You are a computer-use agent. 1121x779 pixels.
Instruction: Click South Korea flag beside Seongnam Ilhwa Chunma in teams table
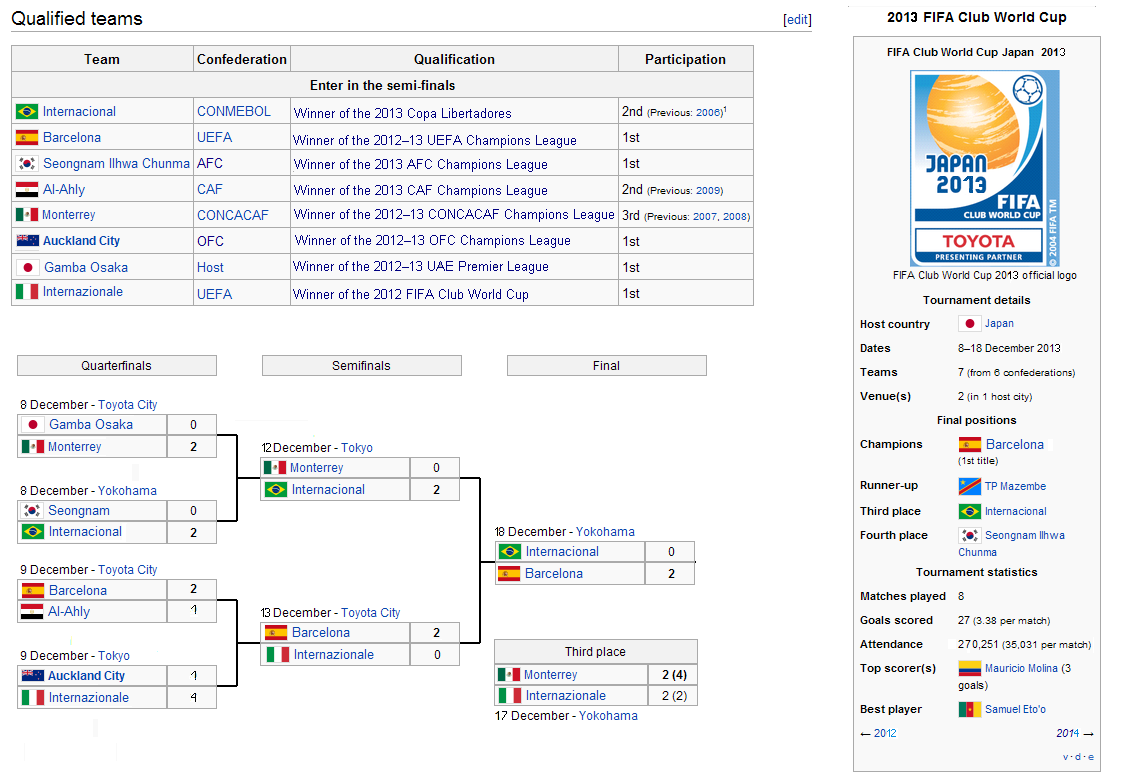[x=27, y=164]
